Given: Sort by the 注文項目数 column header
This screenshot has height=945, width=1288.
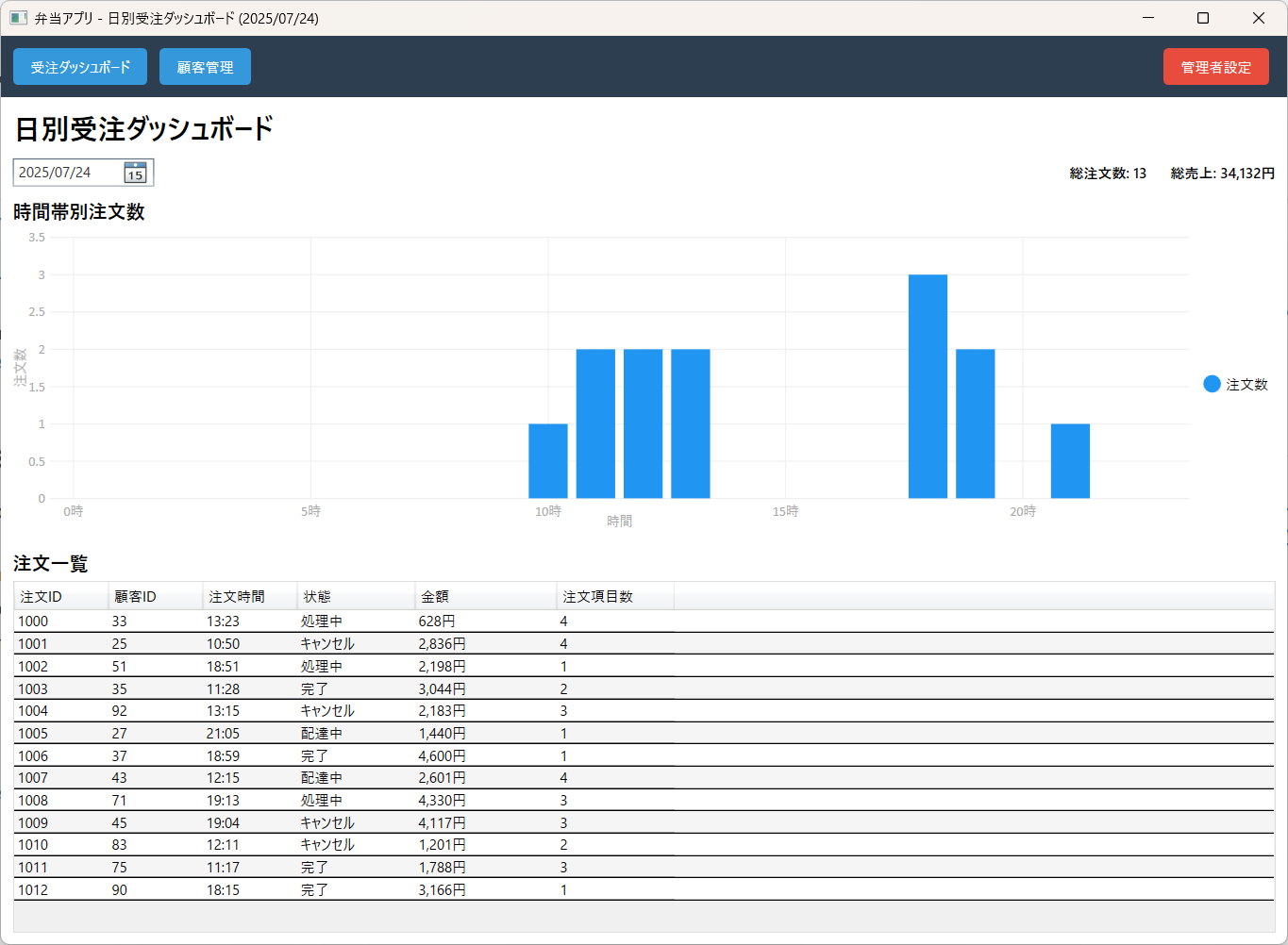Looking at the screenshot, I should (615, 597).
